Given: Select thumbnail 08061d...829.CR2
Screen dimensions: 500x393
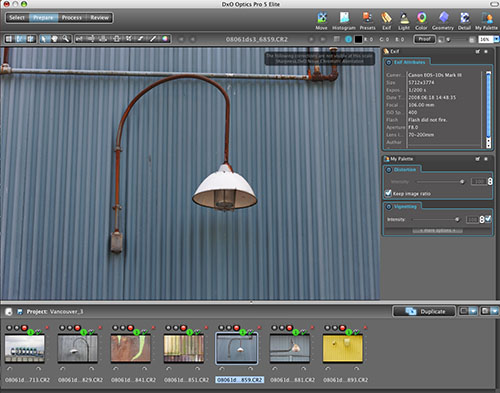Looking at the screenshot, I should (78, 349).
